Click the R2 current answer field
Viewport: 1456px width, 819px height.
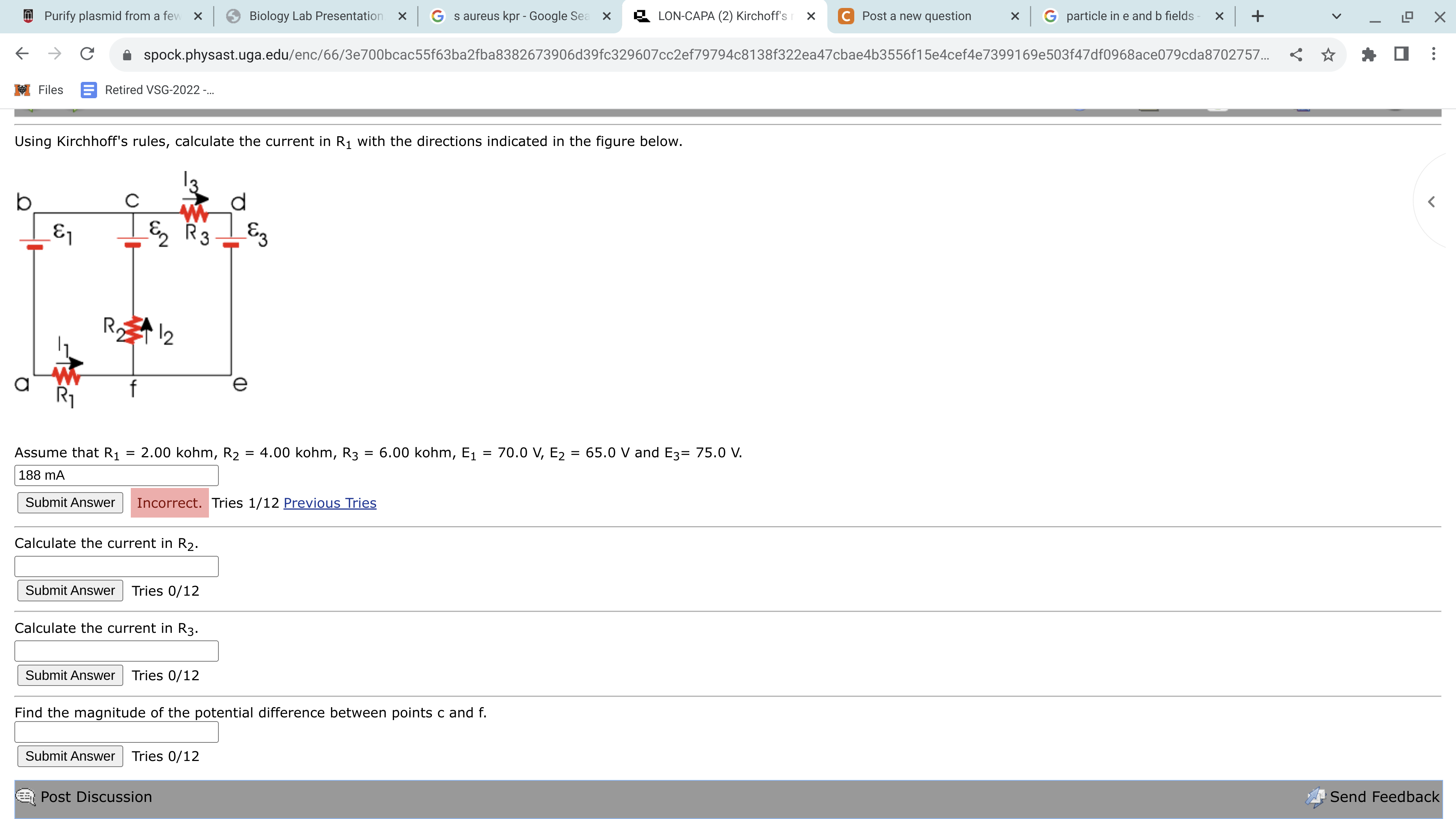116,566
